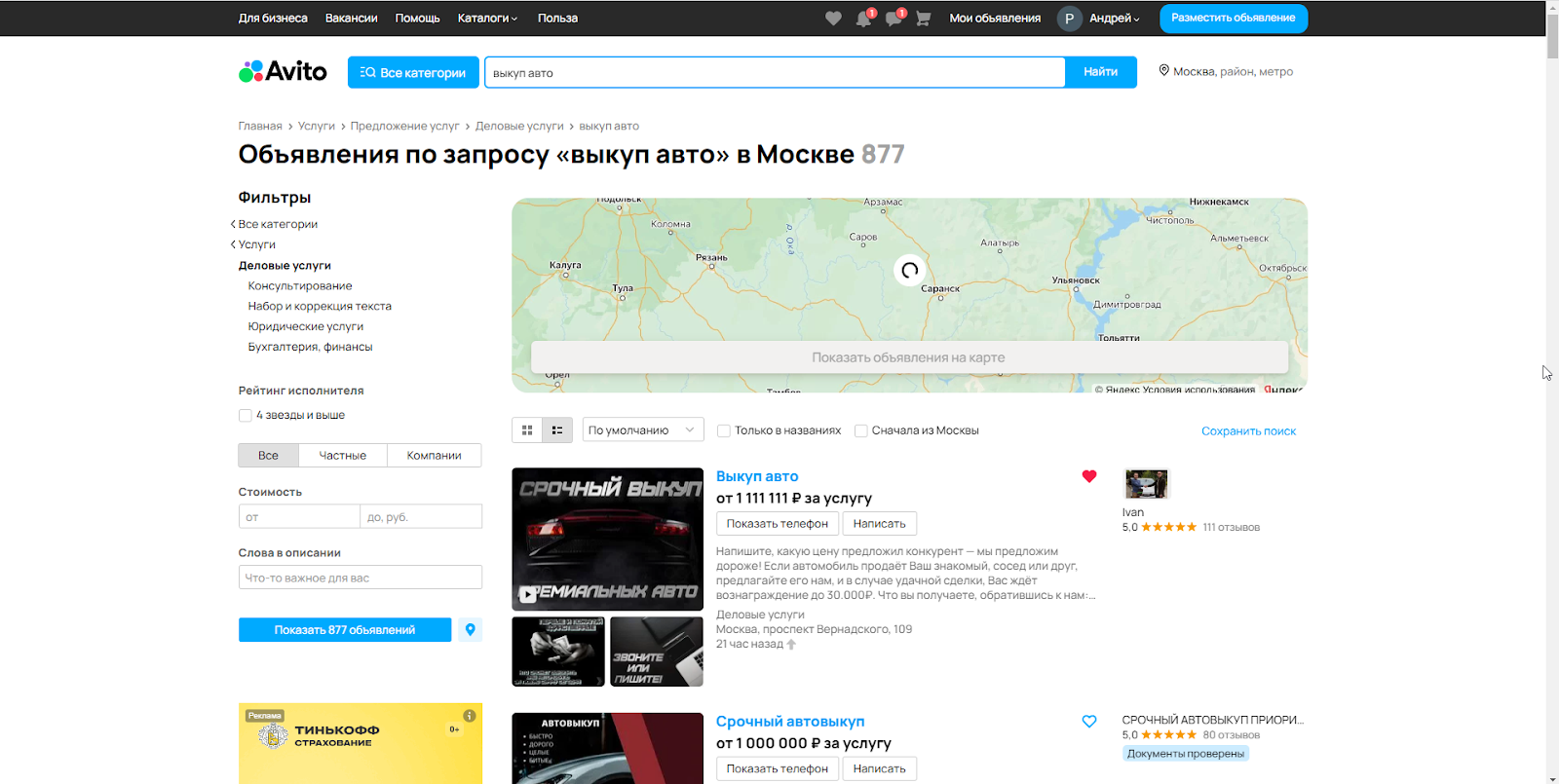Play video on Выкуп авто listing image
This screenshot has width=1559, height=784.
[x=528, y=594]
